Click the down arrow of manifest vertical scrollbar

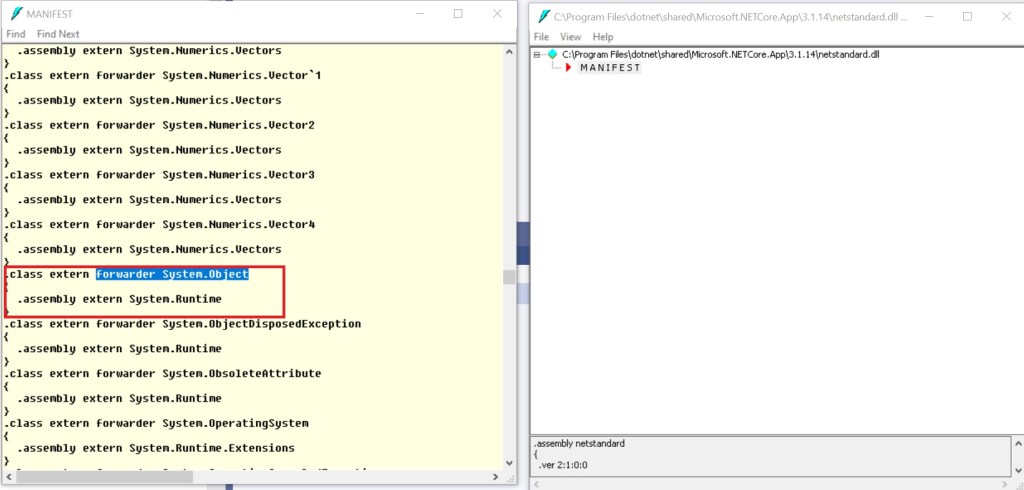coord(510,462)
